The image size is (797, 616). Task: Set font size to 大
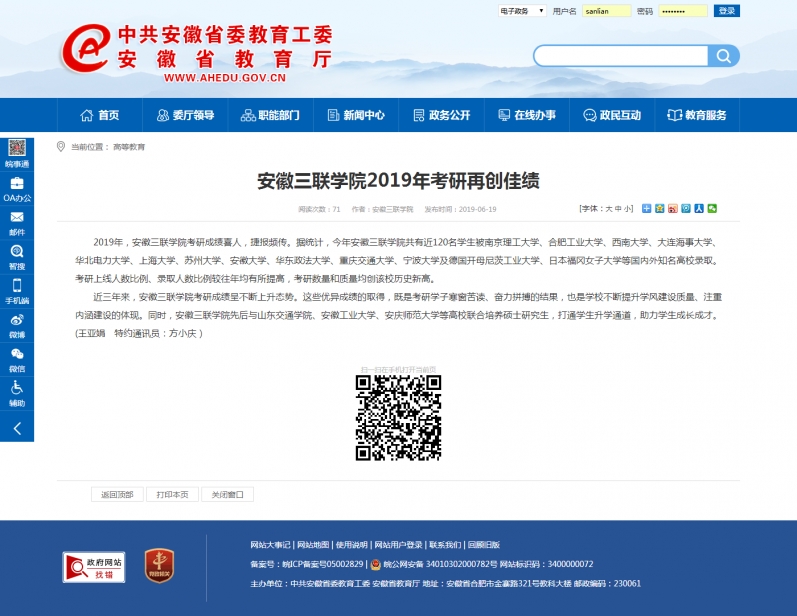tap(608, 209)
